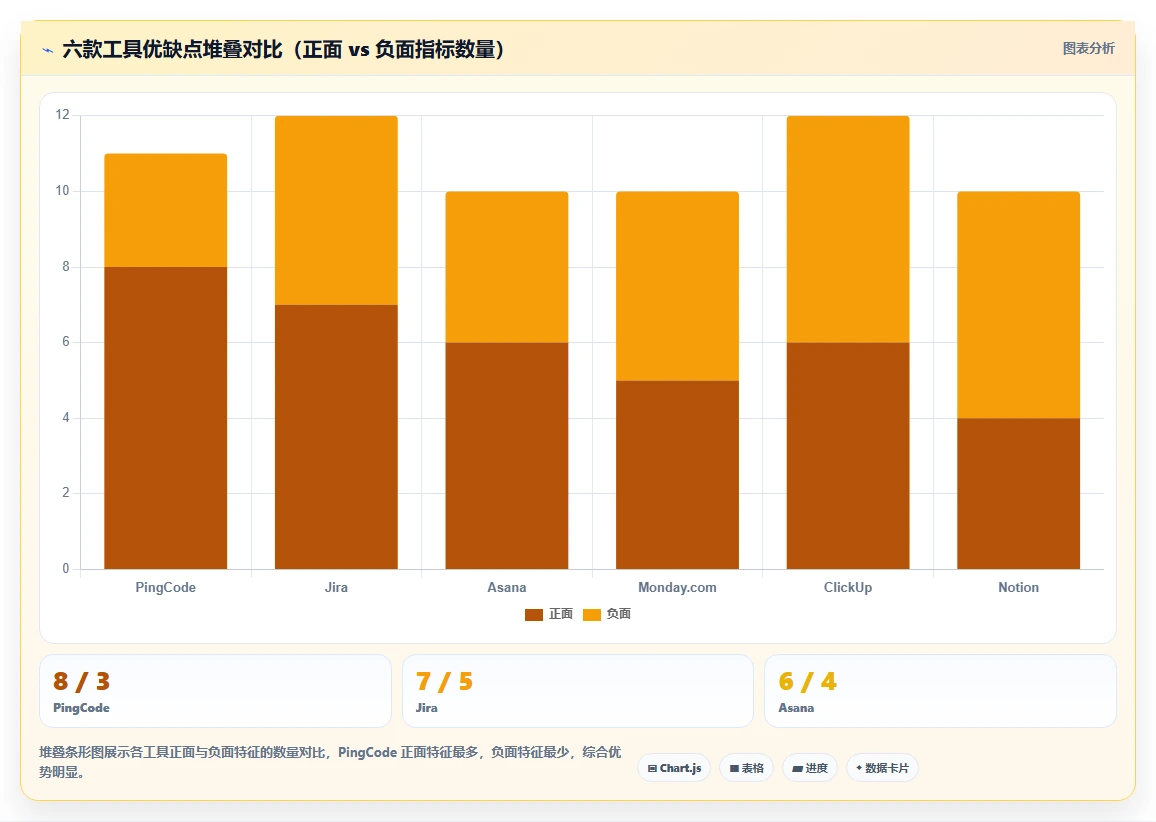This screenshot has width=1156, height=822.
Task: Open the 6 / 4 Asana data card
Action: [x=941, y=691]
